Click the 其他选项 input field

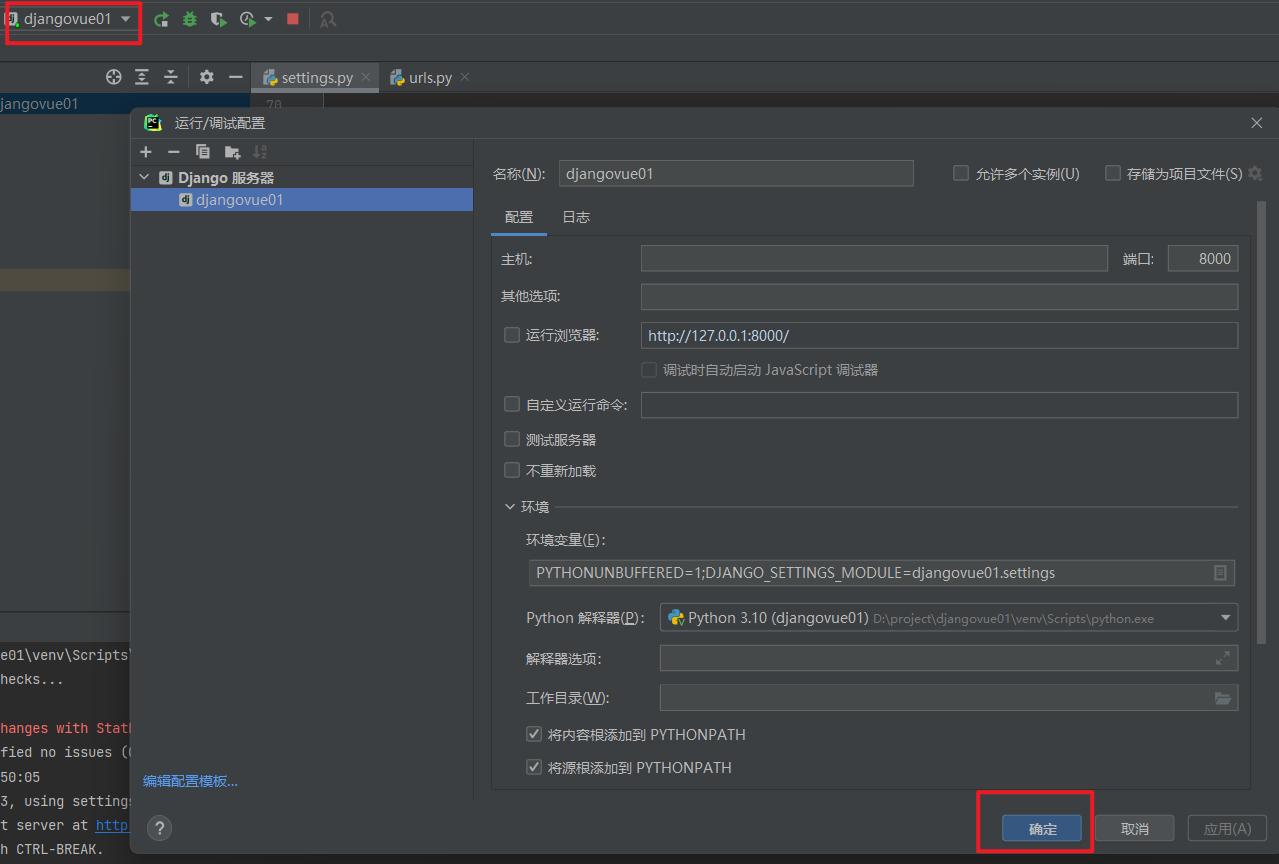pos(939,297)
